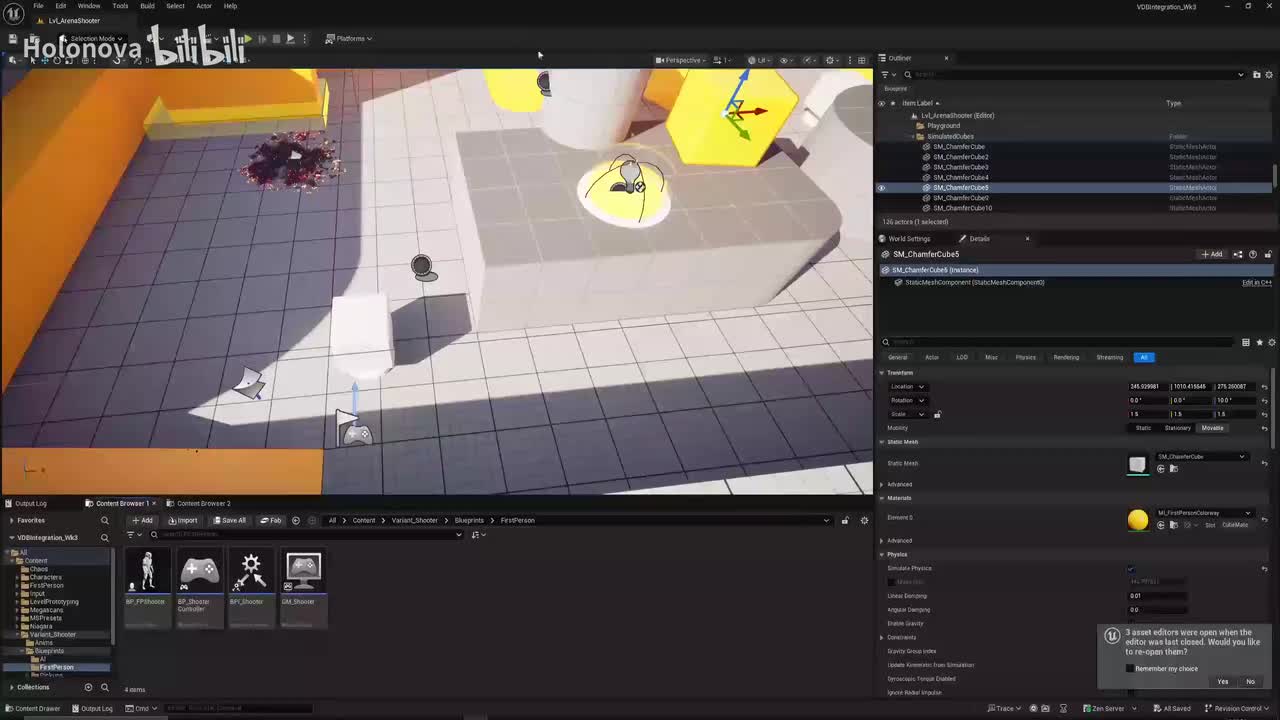Open the Location type dropdown
1280x720 pixels.
click(908, 387)
